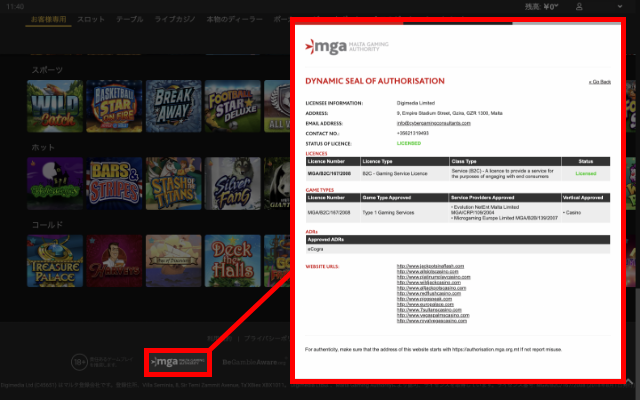Select the テーブル tab
The height and width of the screenshot is (400, 640).
pyautogui.click(x=129, y=19)
